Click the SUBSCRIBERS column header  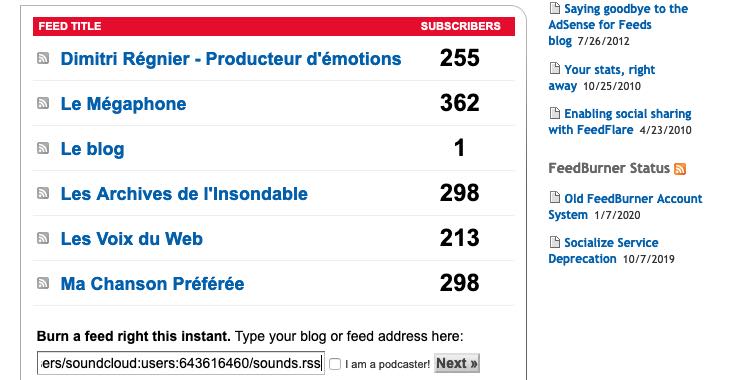pos(461,26)
